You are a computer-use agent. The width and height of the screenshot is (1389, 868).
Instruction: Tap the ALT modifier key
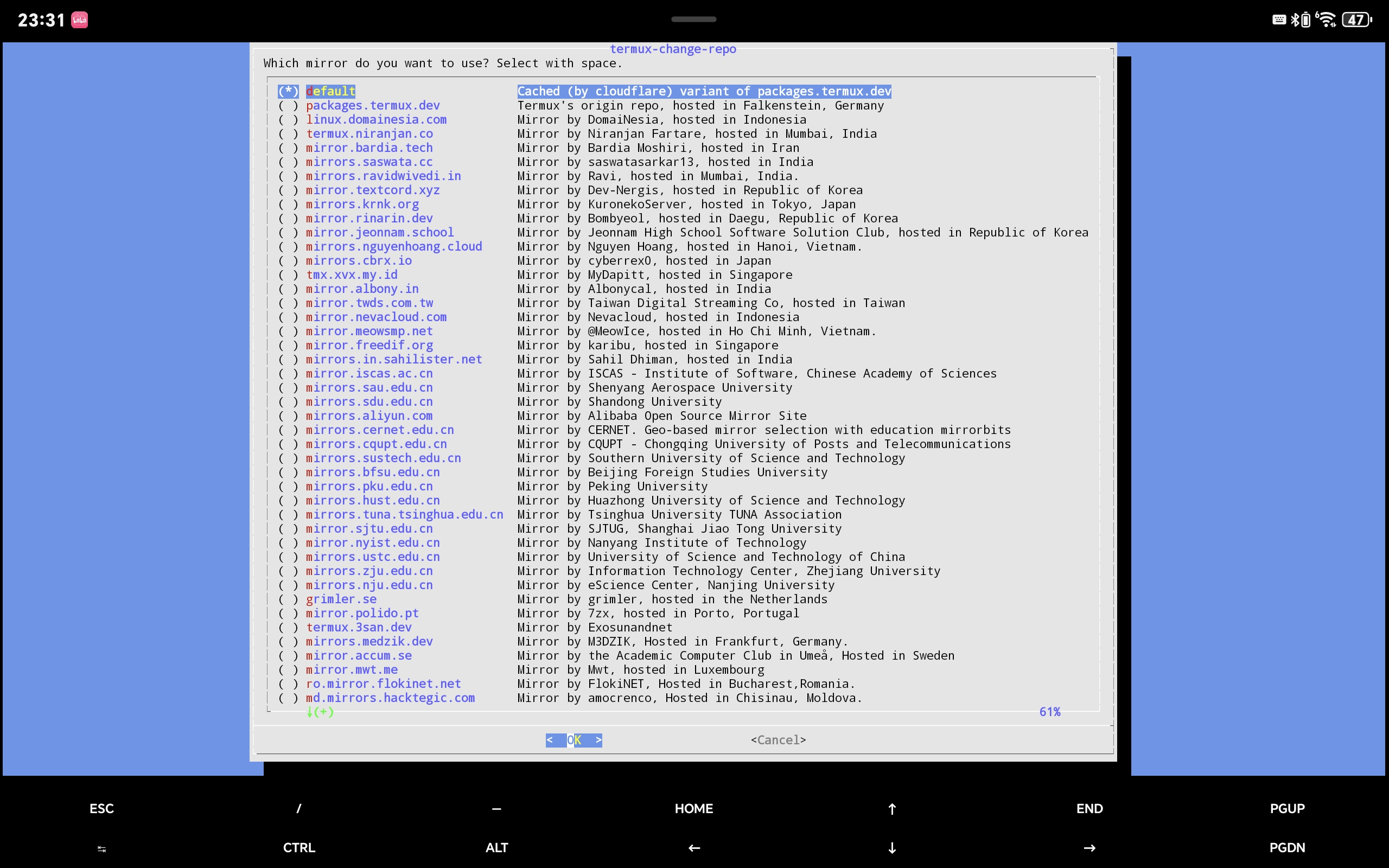[496, 847]
